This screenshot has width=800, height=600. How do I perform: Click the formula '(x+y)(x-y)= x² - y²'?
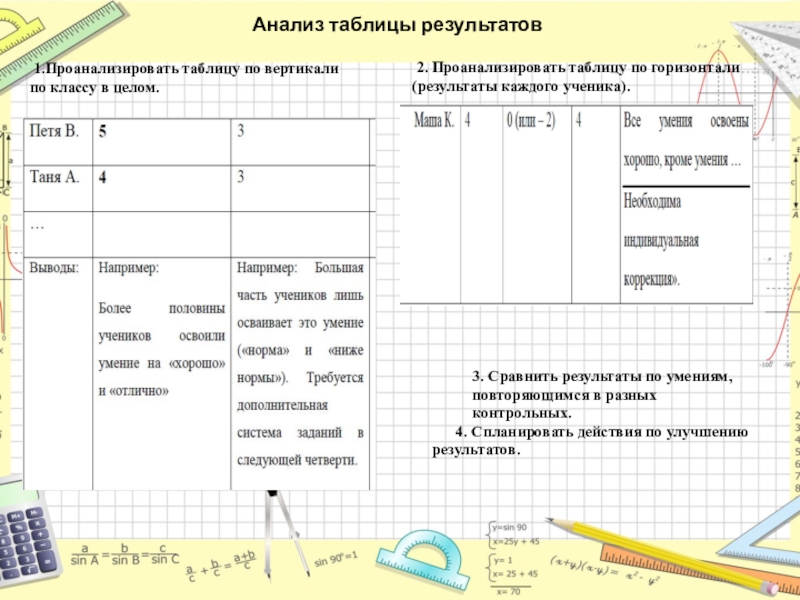605,570
